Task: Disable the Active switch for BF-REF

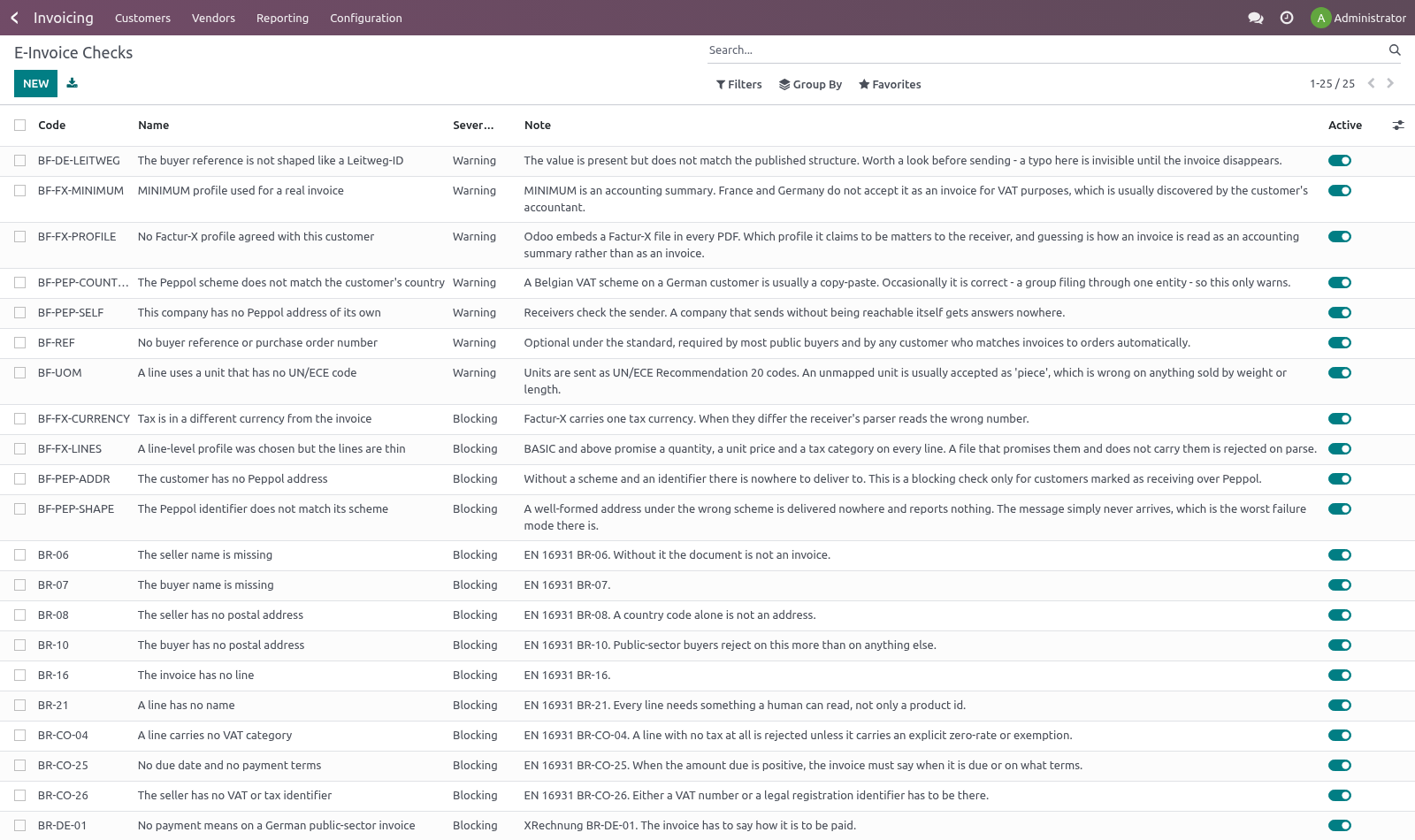Action: click(x=1340, y=343)
